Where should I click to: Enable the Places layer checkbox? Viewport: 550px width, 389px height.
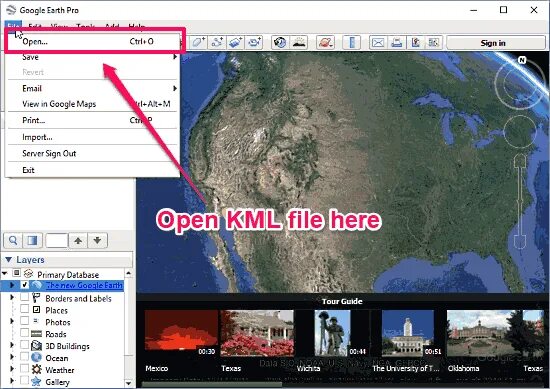tap(25, 309)
